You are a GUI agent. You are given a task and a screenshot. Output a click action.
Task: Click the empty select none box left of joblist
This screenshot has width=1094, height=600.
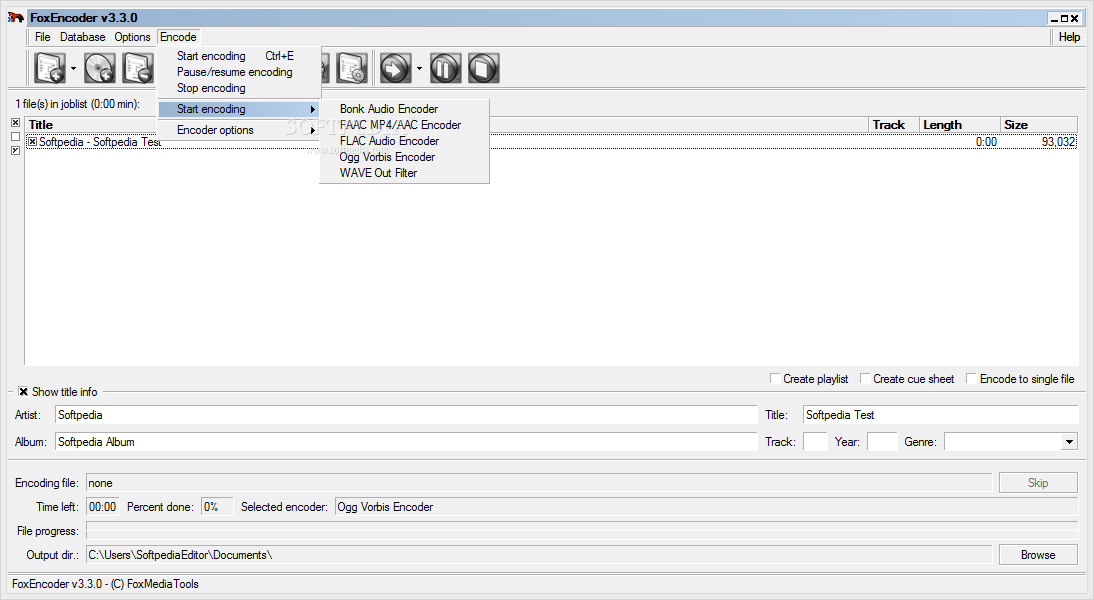[x=15, y=137]
